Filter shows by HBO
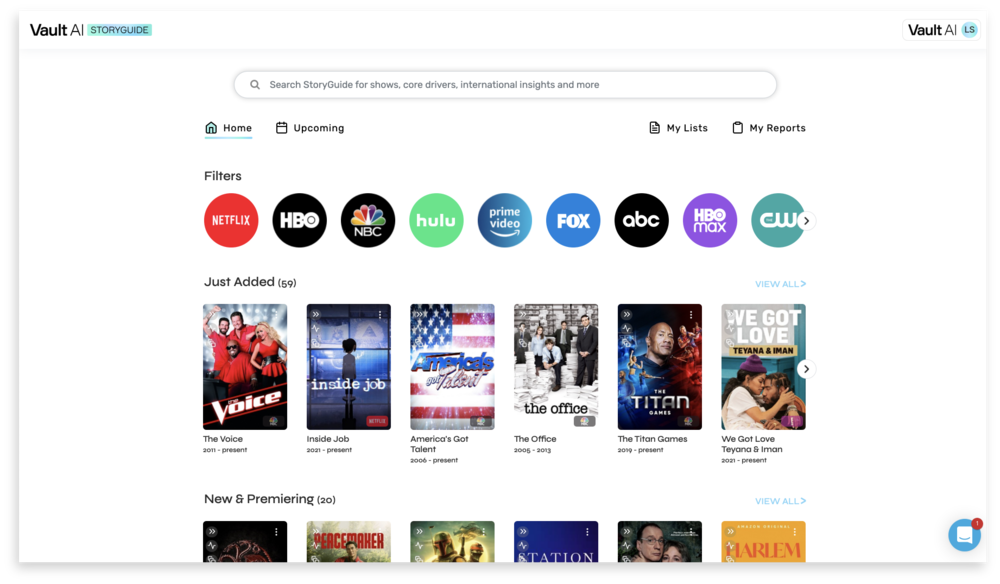The image size is (1000, 584). [299, 221]
